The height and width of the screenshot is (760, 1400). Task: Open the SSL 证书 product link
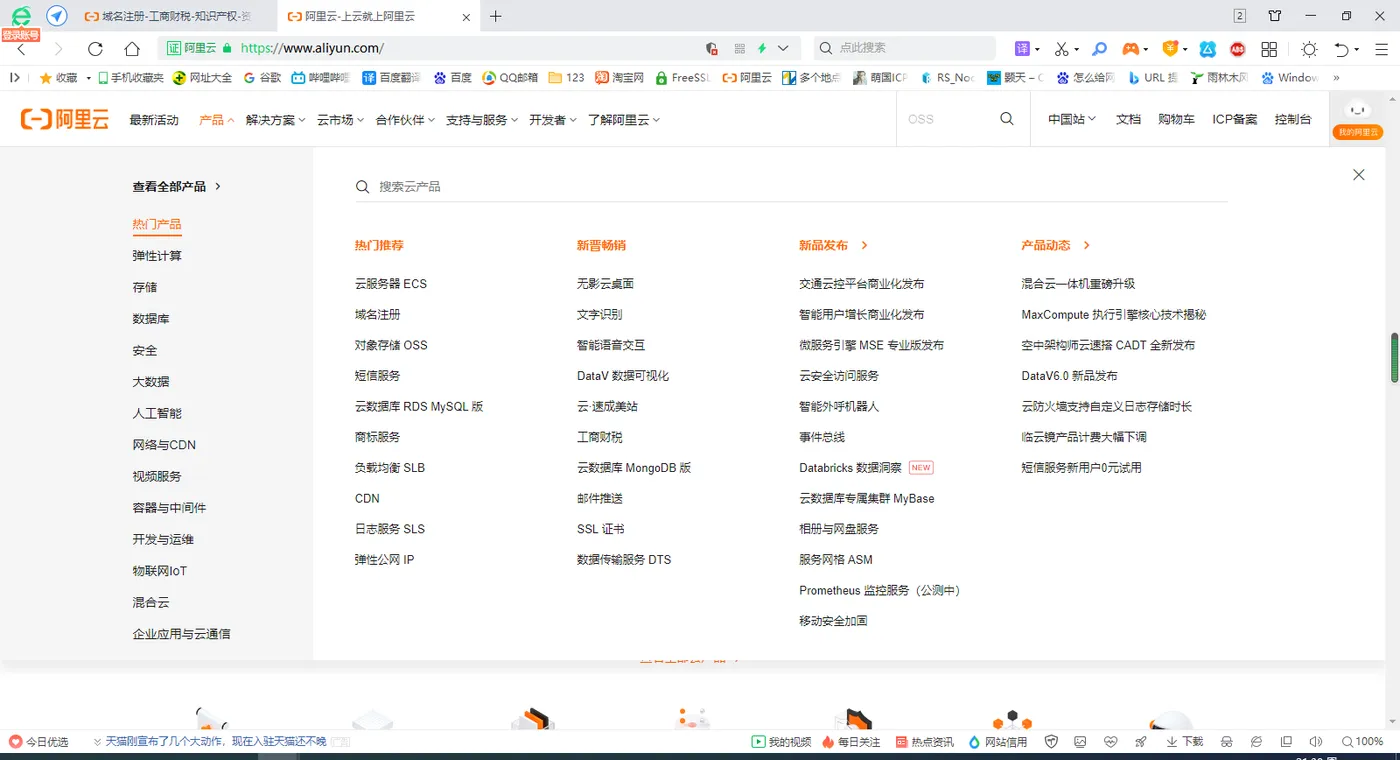click(x=601, y=529)
